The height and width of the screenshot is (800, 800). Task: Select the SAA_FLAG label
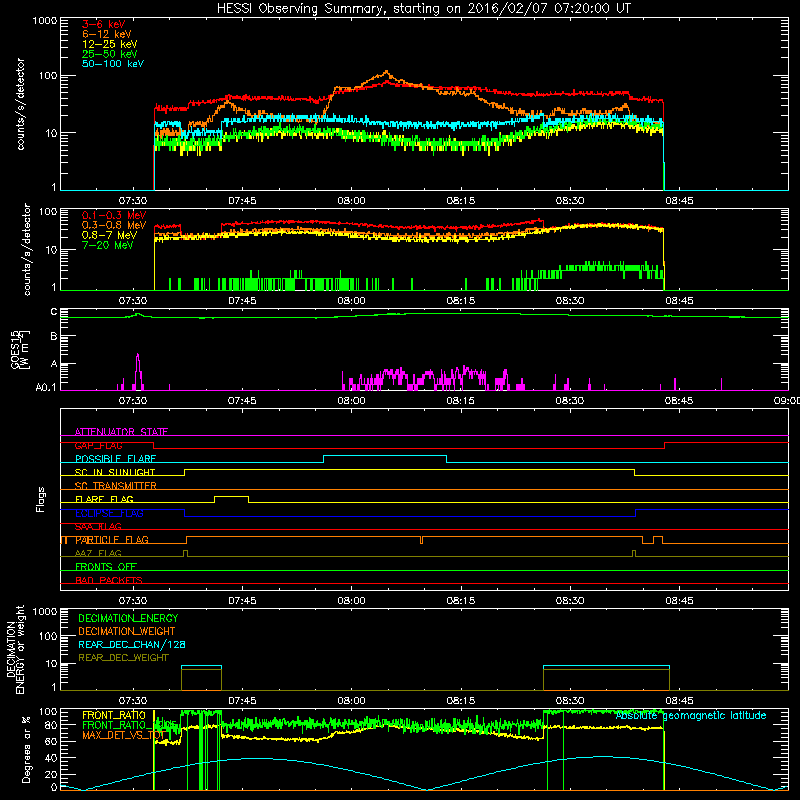point(98,526)
